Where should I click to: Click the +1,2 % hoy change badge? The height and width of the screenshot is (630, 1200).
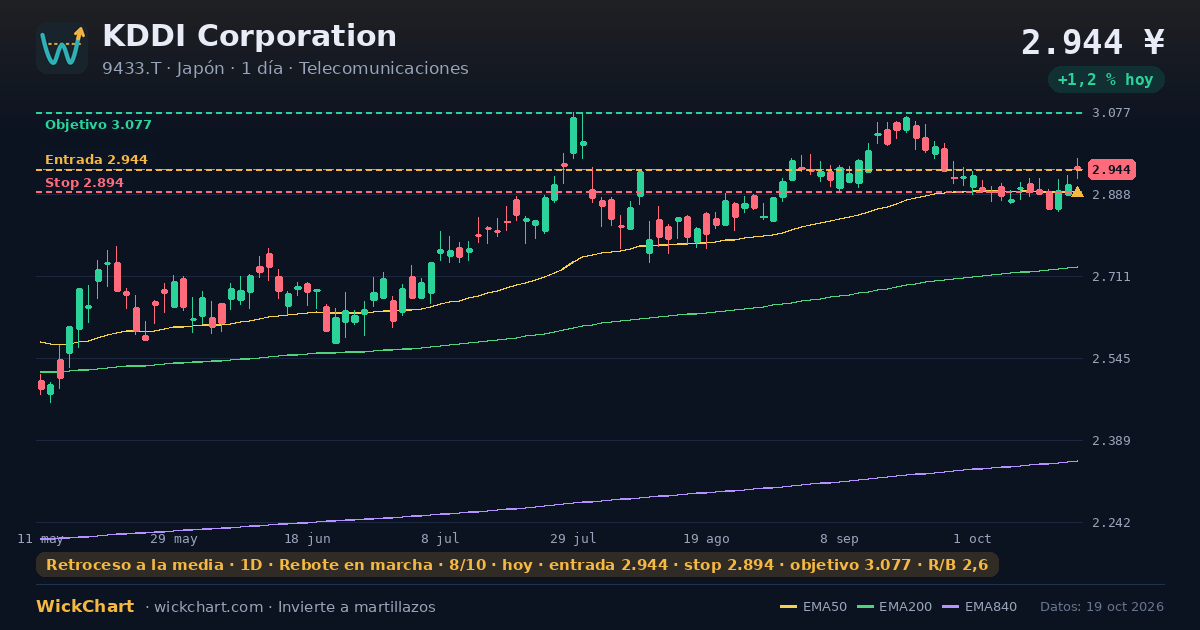click(x=1105, y=80)
